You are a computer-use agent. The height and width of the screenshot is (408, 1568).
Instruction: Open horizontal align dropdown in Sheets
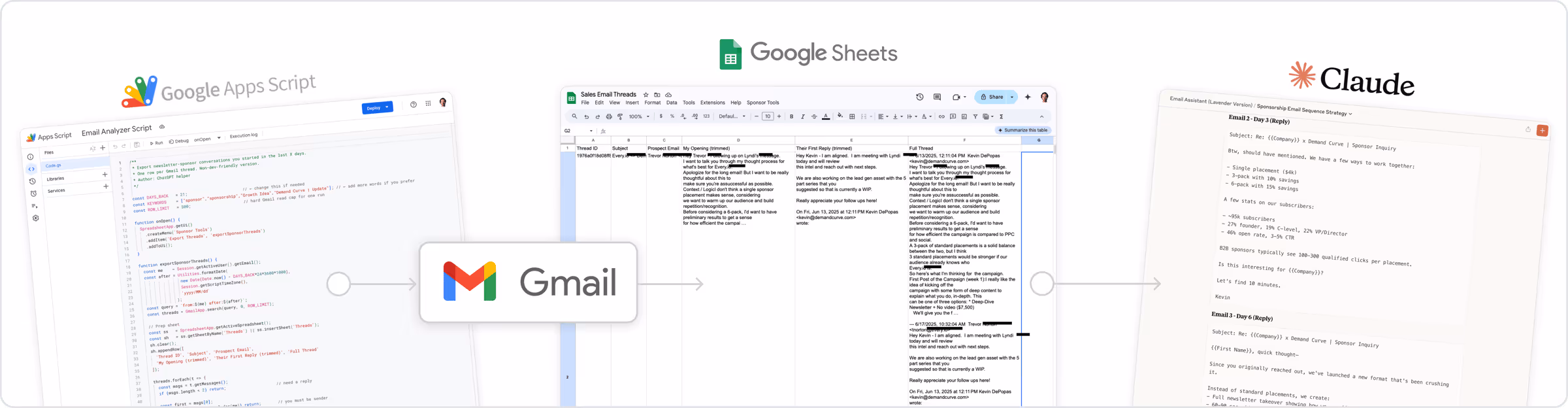(883, 116)
